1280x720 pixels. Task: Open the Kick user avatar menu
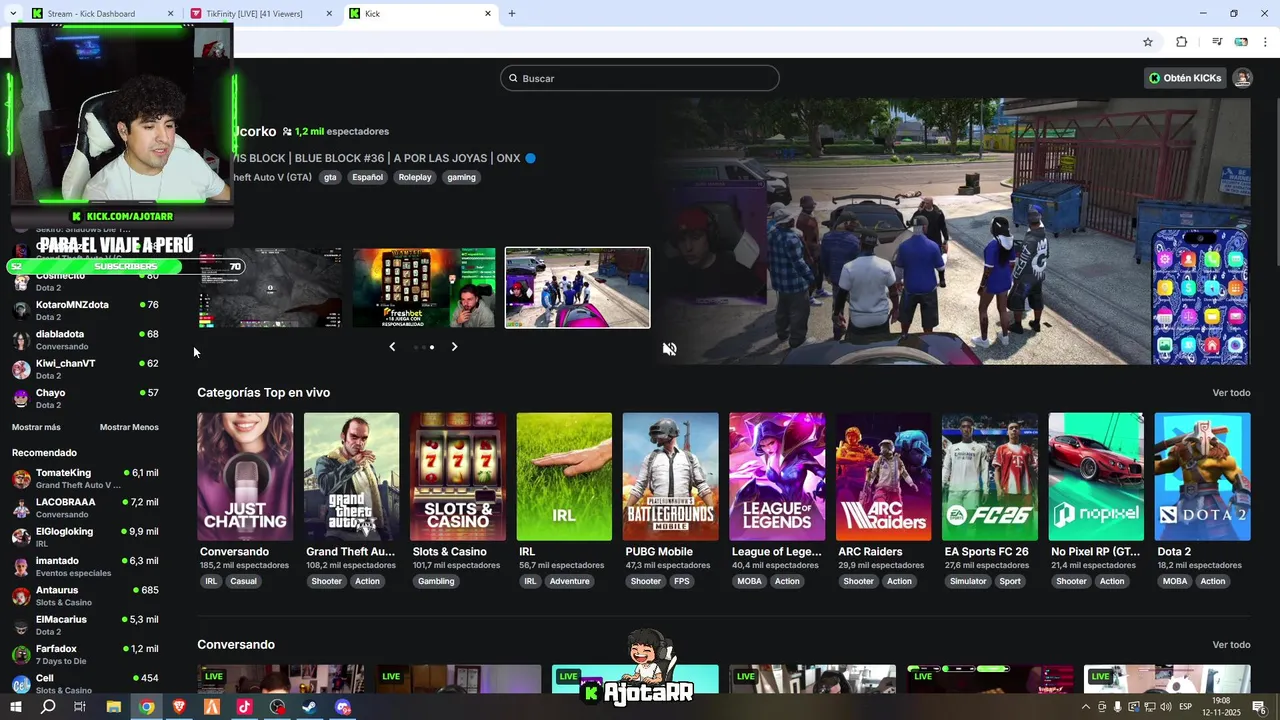pos(1242,78)
